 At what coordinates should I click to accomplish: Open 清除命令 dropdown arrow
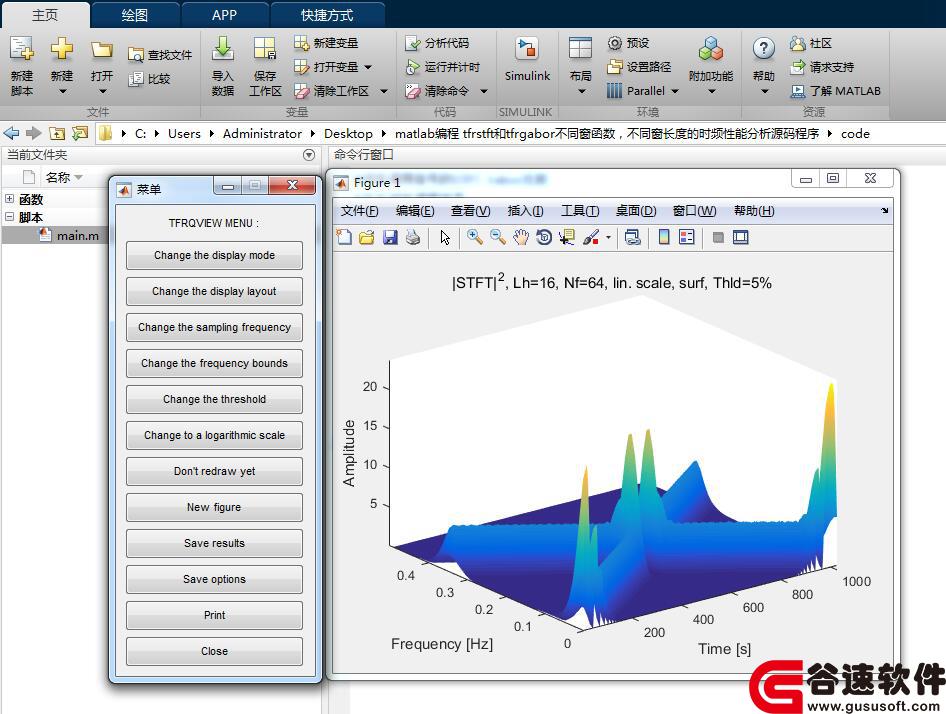[483, 91]
